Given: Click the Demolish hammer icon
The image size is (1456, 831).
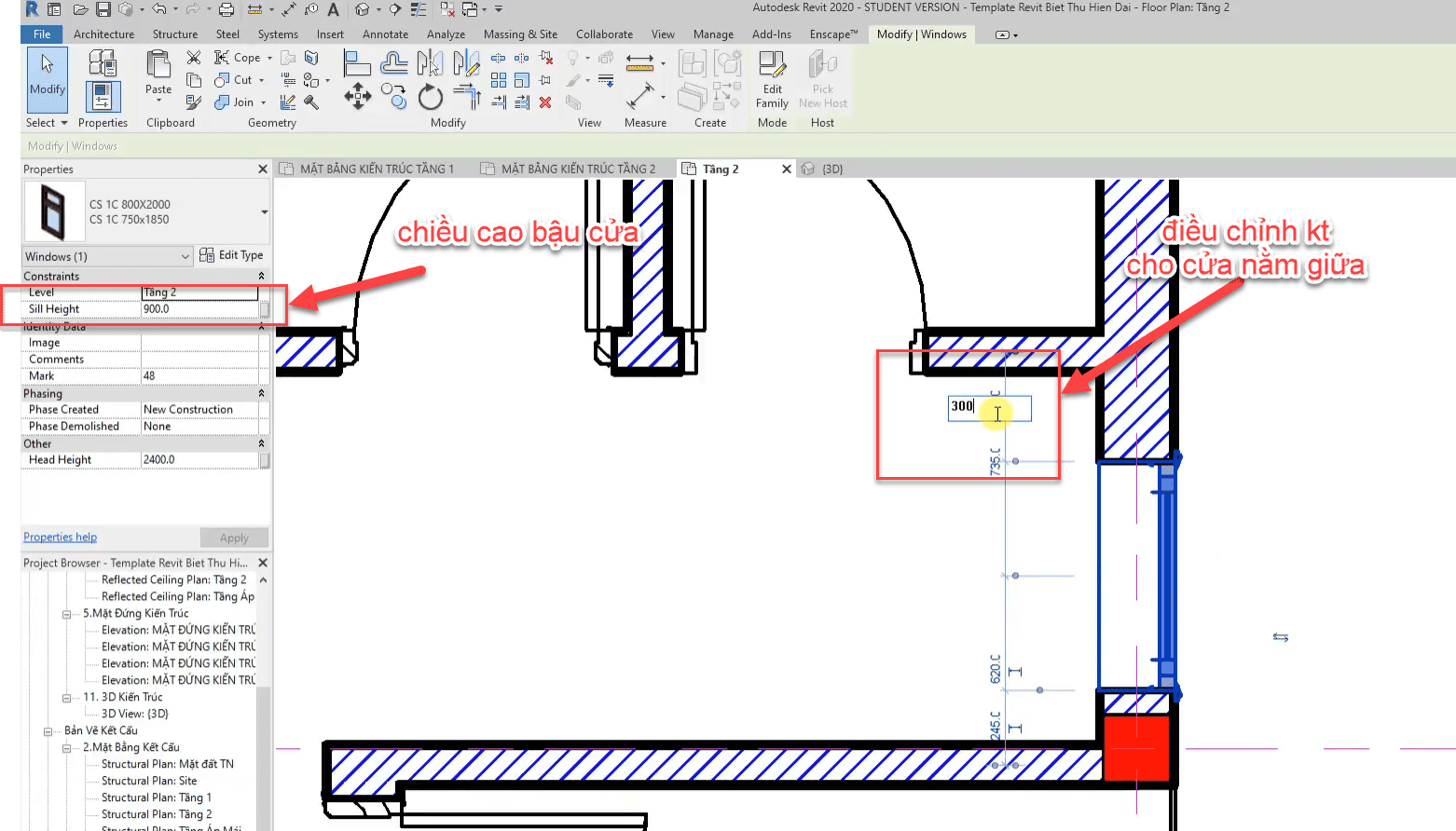Looking at the screenshot, I should coord(311,102).
